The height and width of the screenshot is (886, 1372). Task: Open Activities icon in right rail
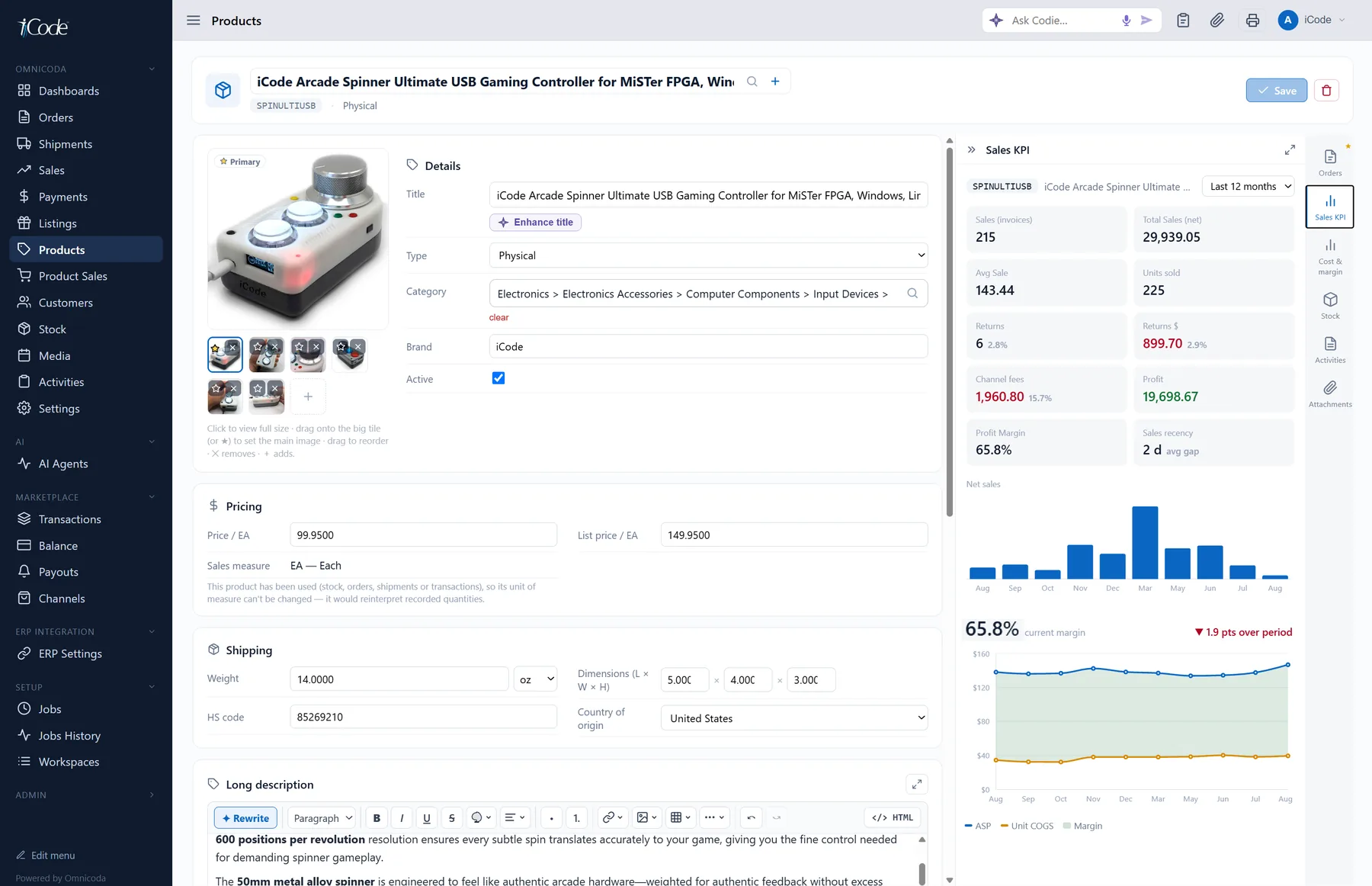1330,349
